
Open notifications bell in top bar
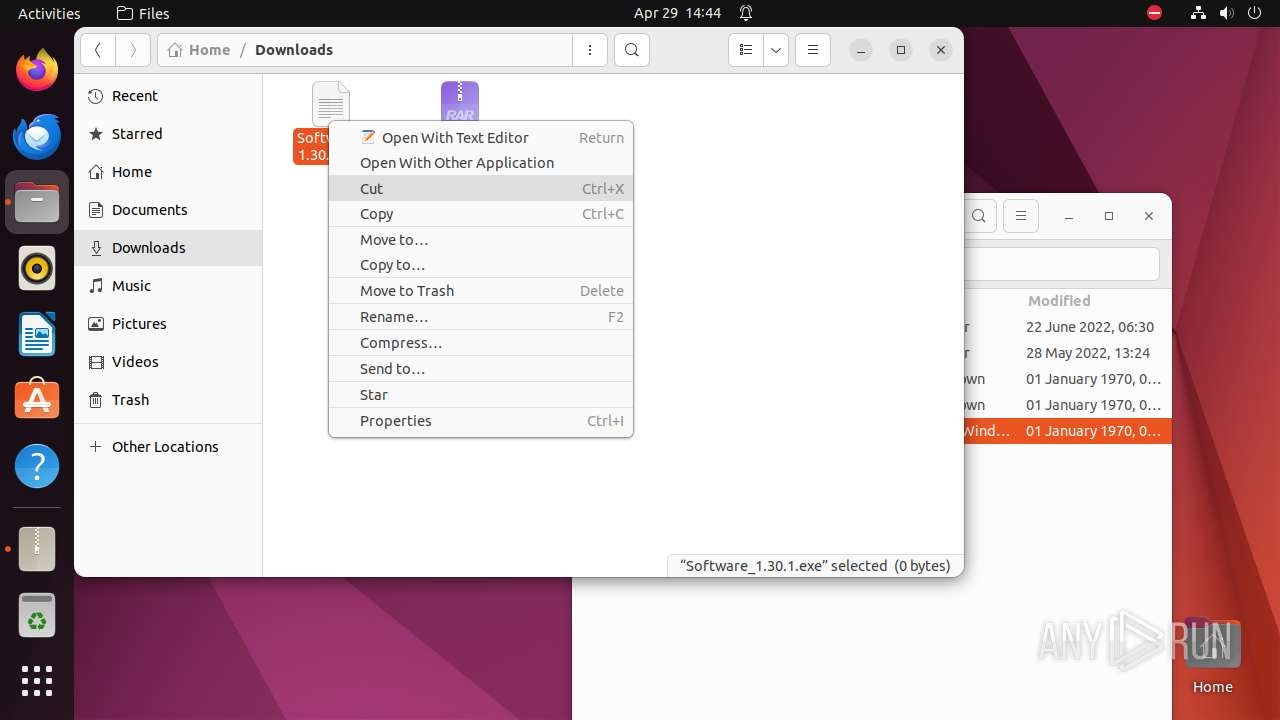coord(746,13)
